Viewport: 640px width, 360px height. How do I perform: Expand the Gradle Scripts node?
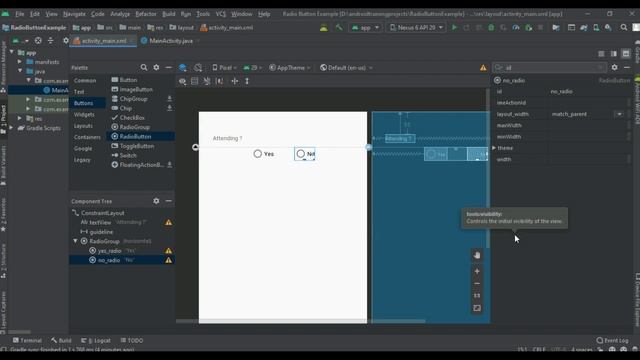11,128
